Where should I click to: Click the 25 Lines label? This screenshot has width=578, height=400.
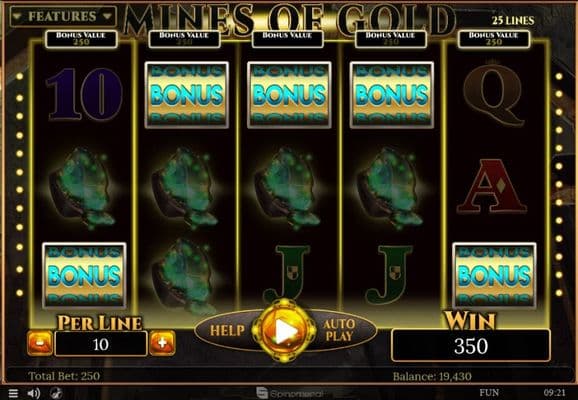[x=513, y=21]
